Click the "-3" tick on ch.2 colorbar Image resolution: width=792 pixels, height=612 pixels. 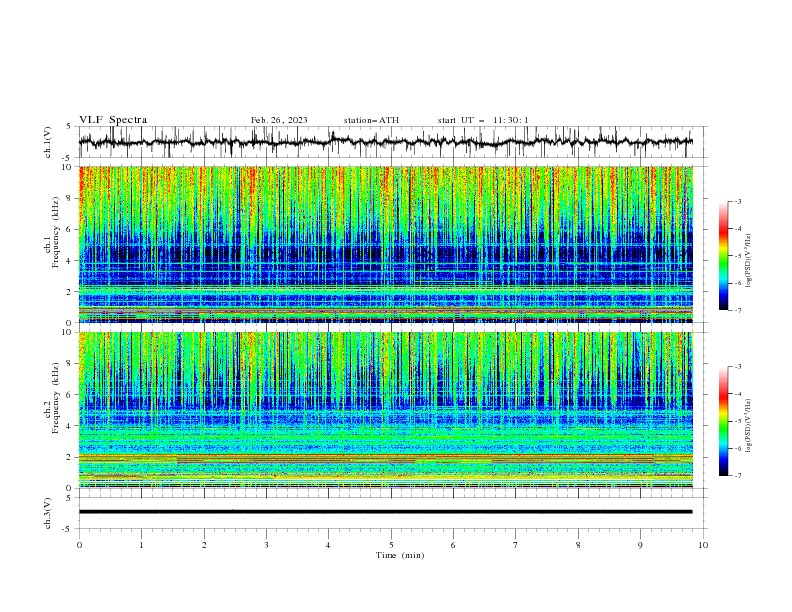[738, 367]
